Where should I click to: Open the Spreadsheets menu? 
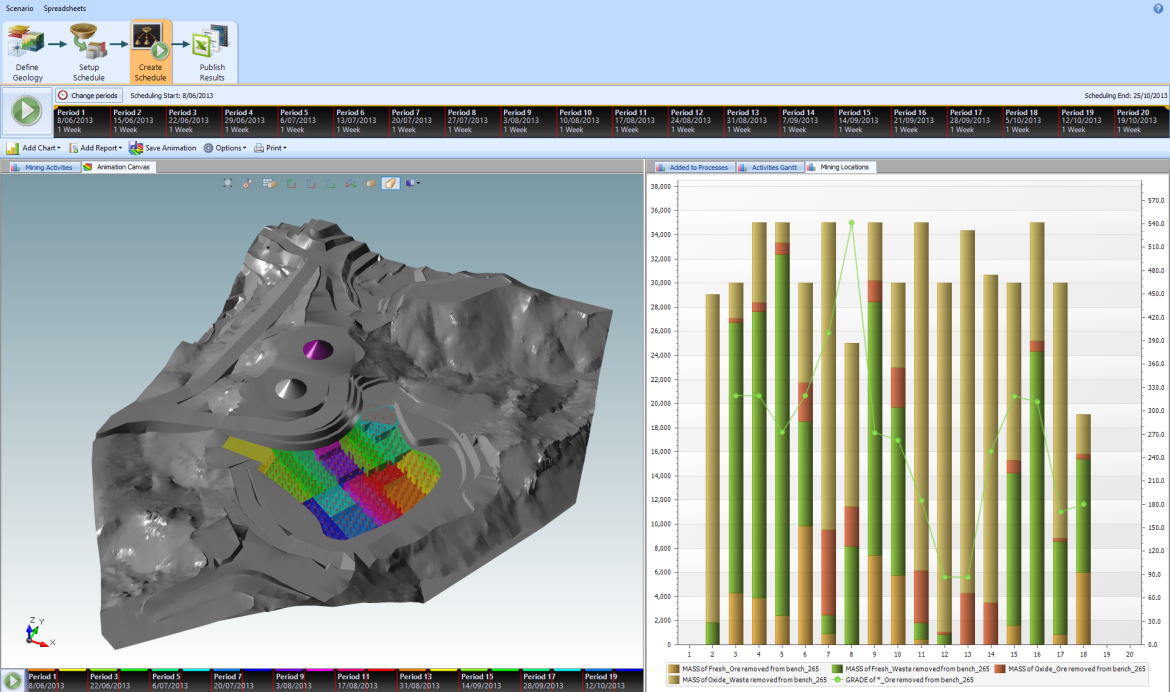64,8
